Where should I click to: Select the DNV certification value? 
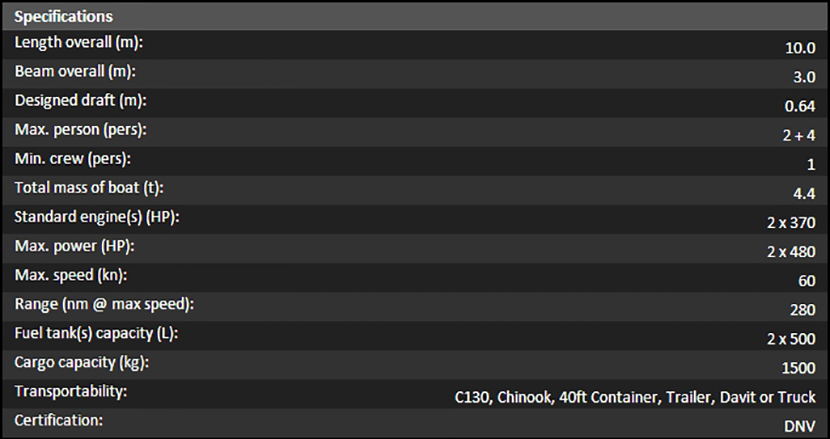tap(801, 425)
